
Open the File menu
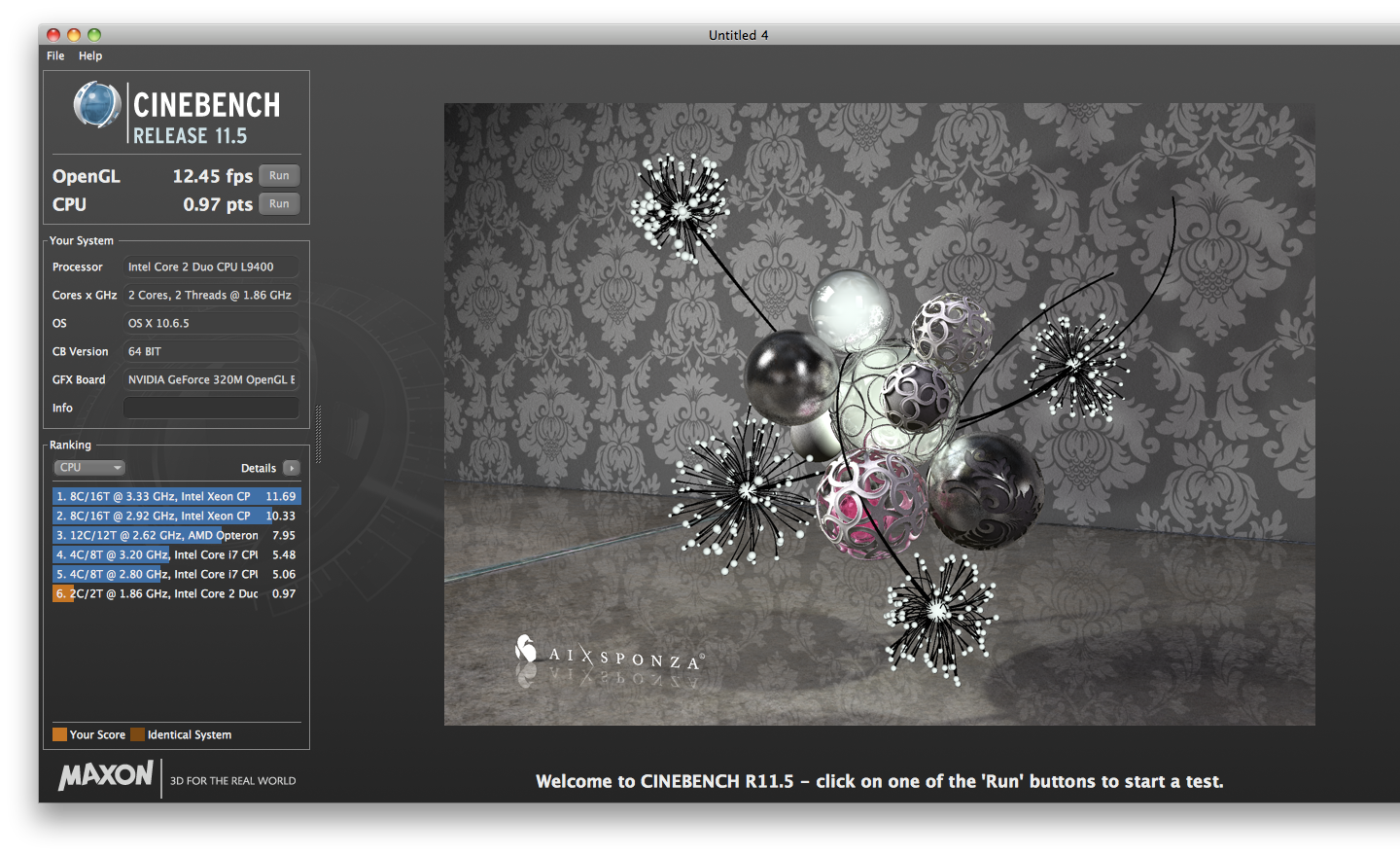(55, 55)
